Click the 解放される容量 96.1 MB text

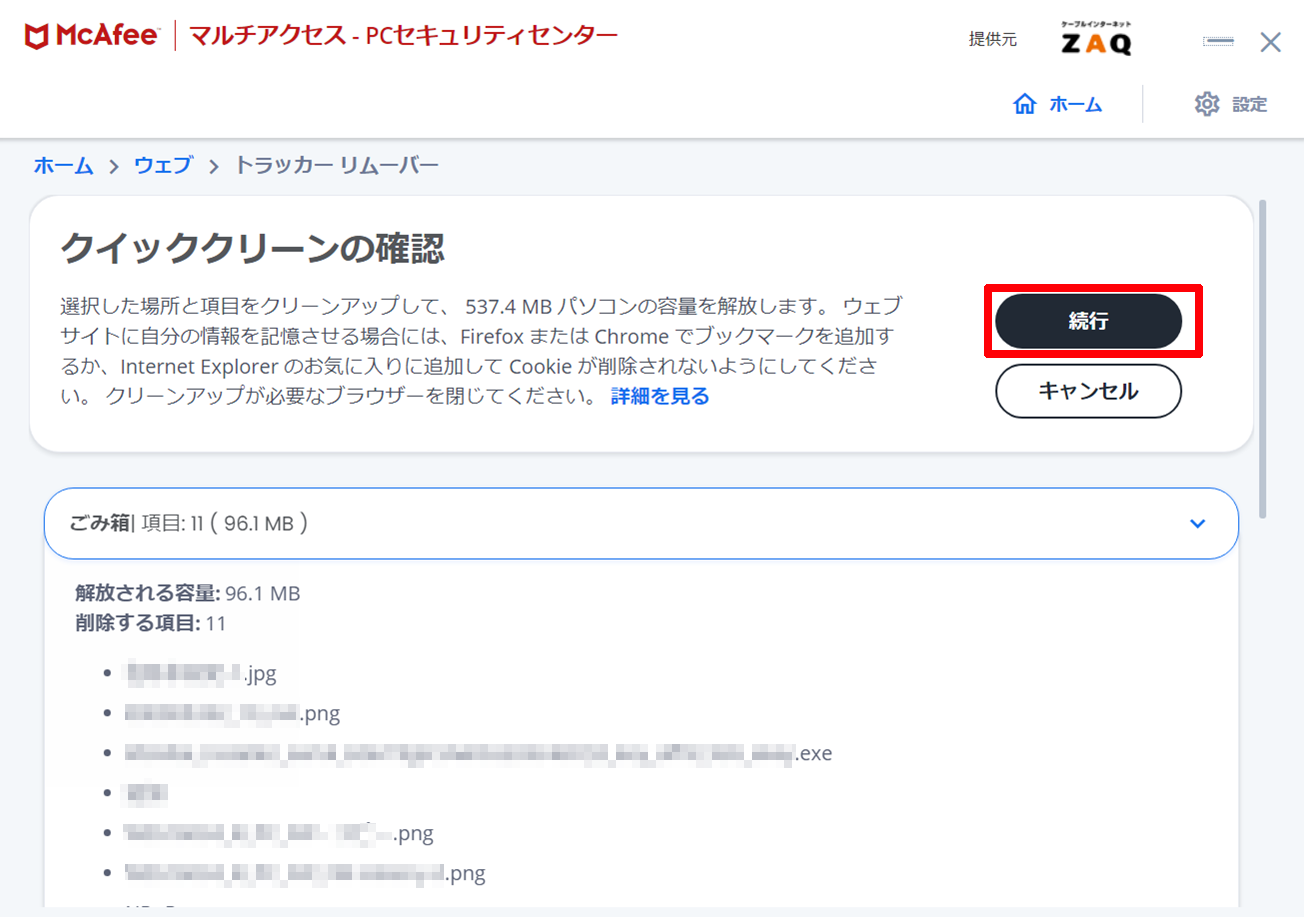(188, 593)
